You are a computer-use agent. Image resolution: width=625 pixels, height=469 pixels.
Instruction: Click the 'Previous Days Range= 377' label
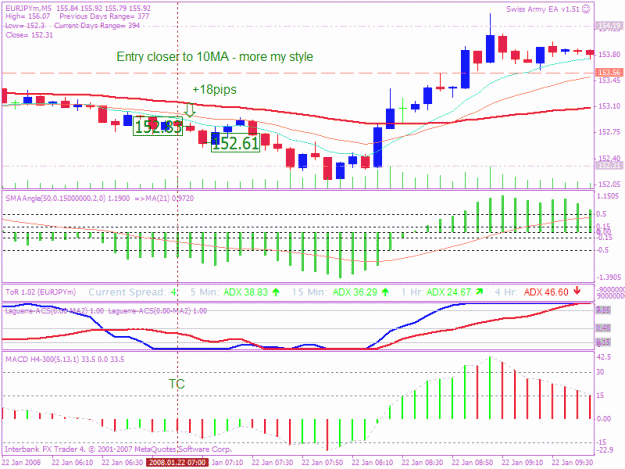[x=104, y=17]
